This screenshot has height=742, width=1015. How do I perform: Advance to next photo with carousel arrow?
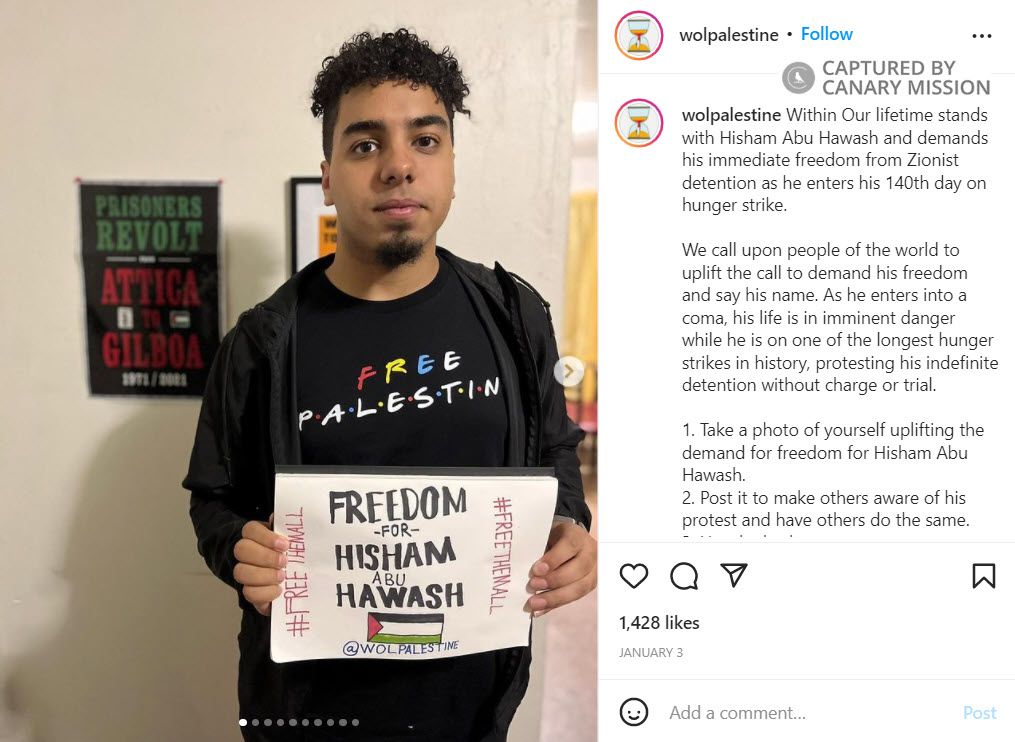(x=569, y=371)
